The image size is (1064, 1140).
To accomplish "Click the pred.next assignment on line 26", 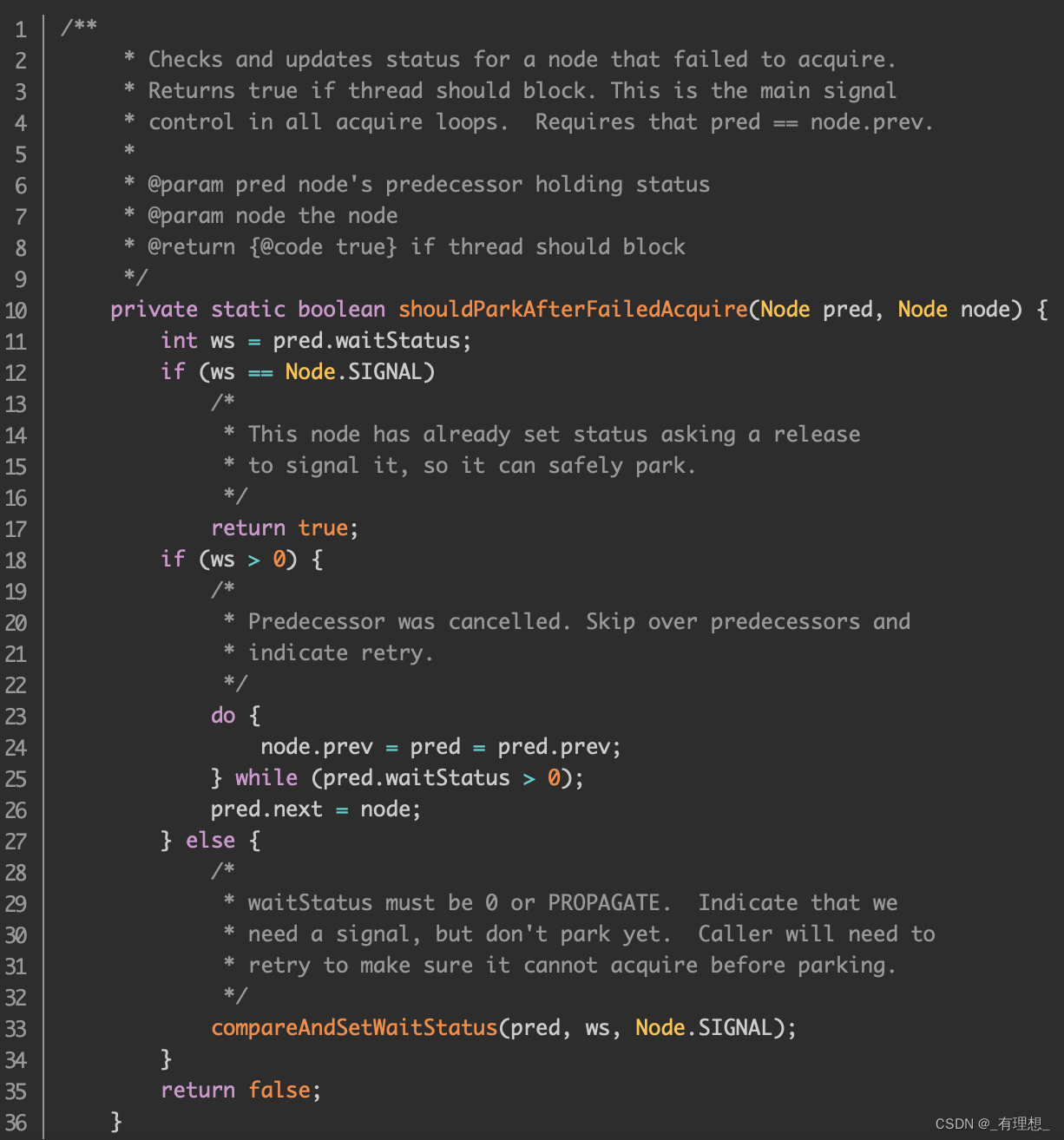I will pos(266,809).
